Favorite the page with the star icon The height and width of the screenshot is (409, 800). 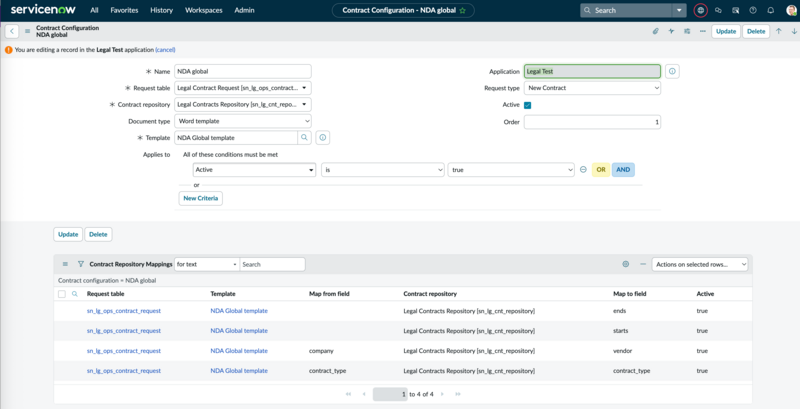(x=462, y=10)
